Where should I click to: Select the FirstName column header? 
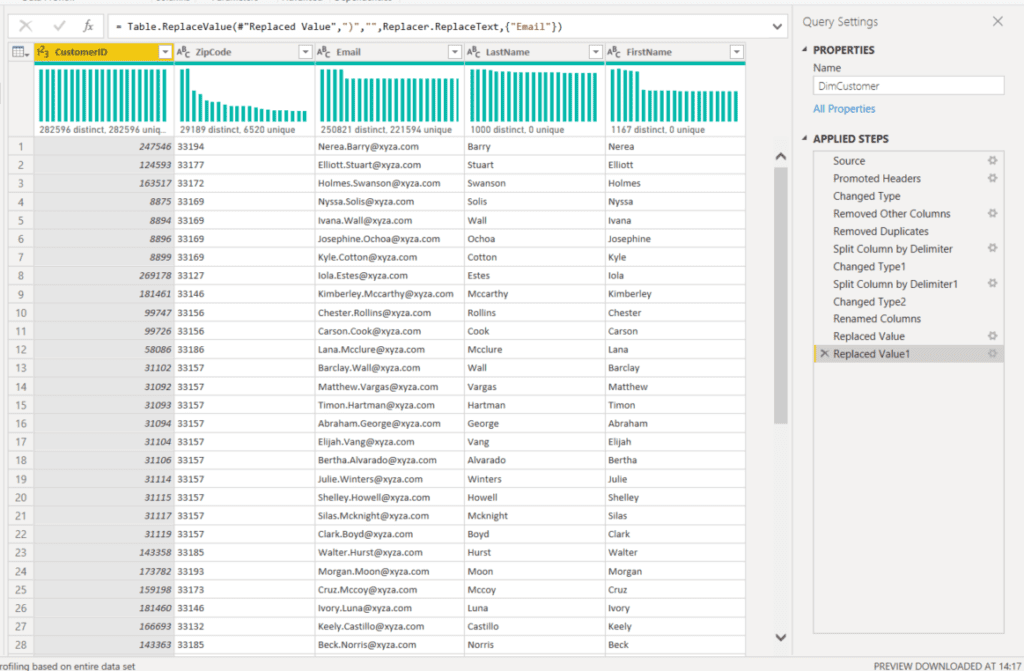(x=675, y=52)
